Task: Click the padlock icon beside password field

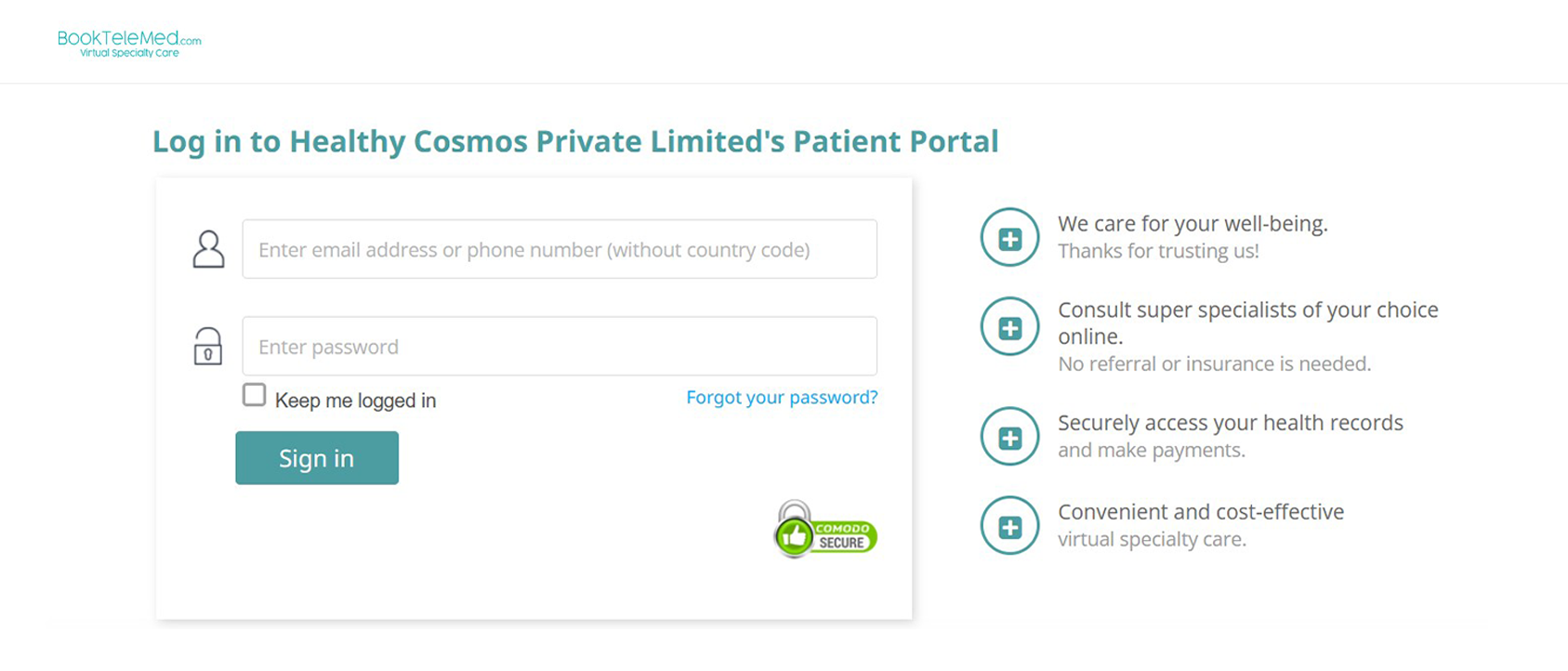Action: click(208, 346)
